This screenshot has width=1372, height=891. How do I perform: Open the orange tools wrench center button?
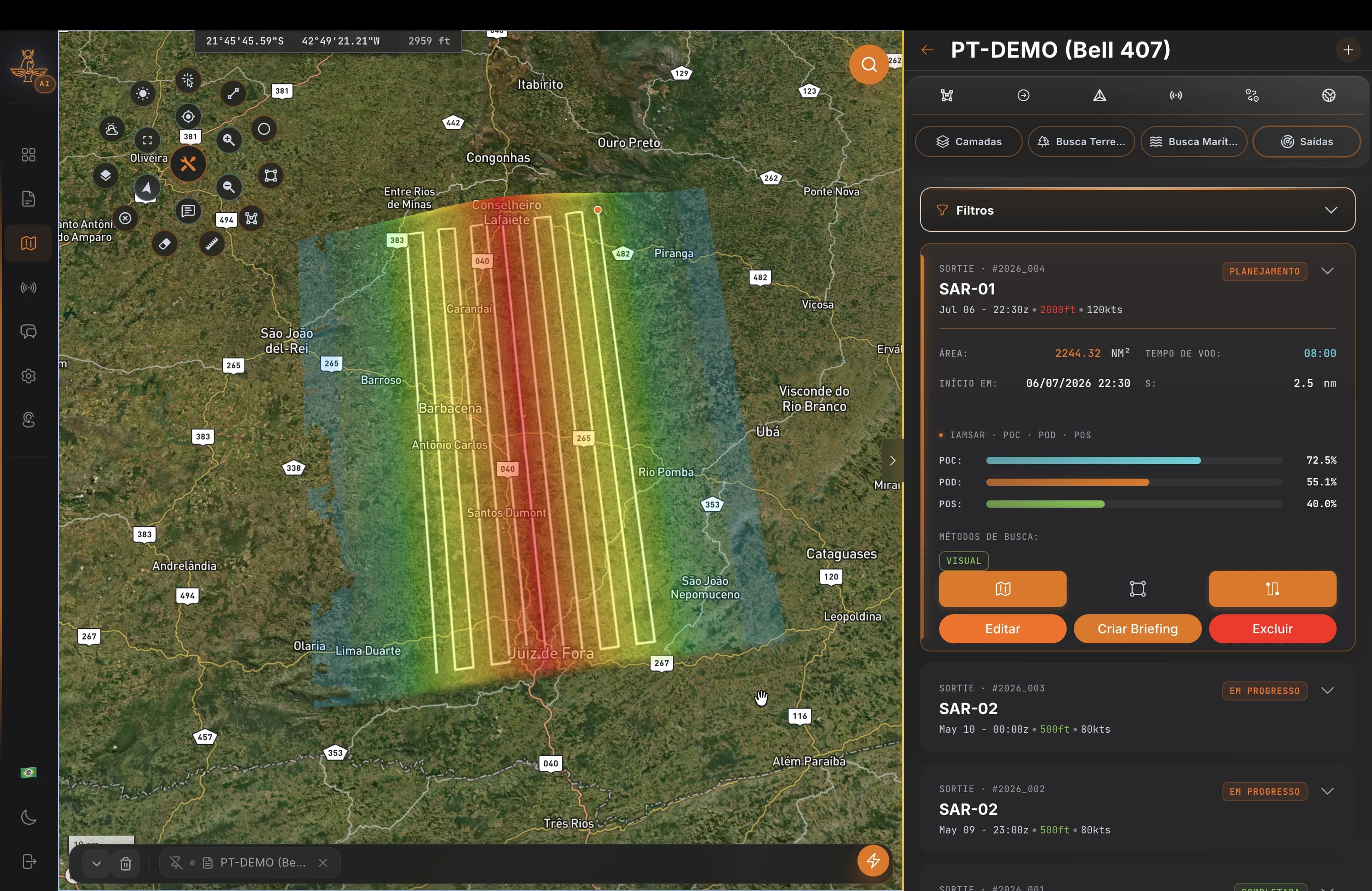pyautogui.click(x=188, y=164)
